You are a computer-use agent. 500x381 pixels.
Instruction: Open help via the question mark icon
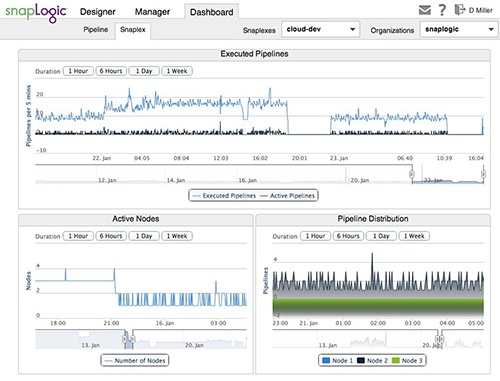point(442,10)
